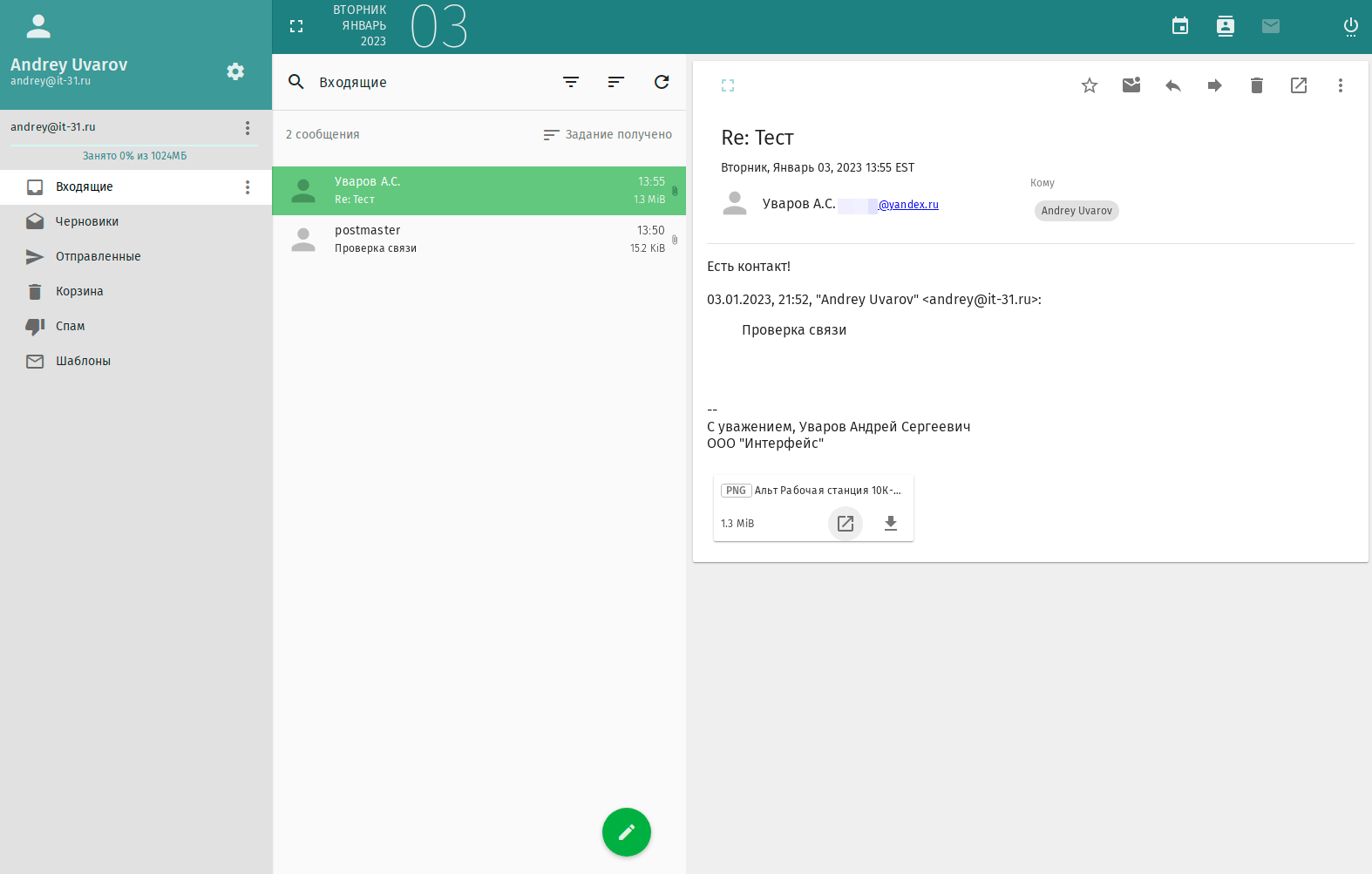Toggle fullscreen icon in top teal bar

(296, 26)
